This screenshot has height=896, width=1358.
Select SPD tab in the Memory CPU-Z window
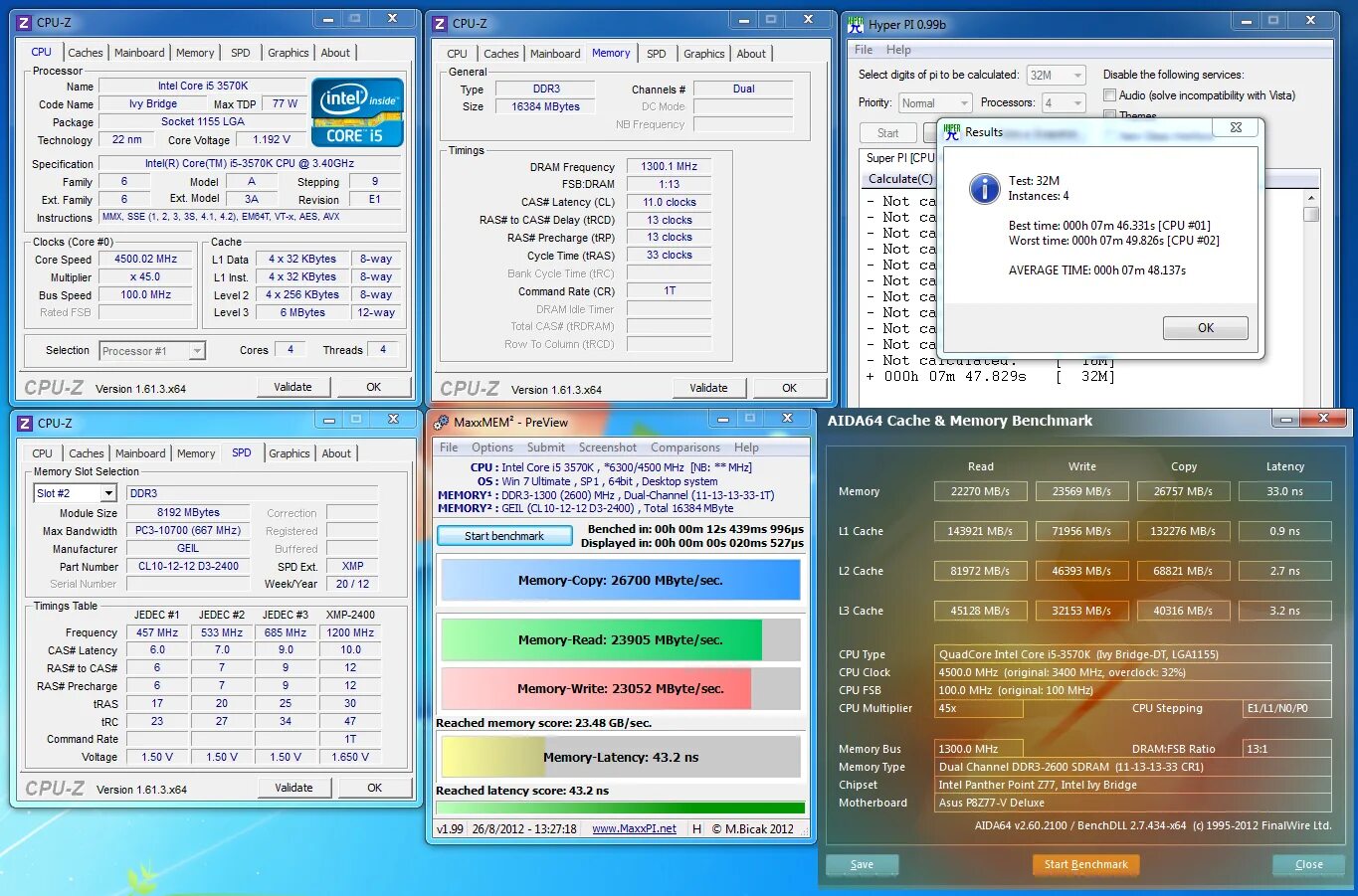(x=657, y=54)
